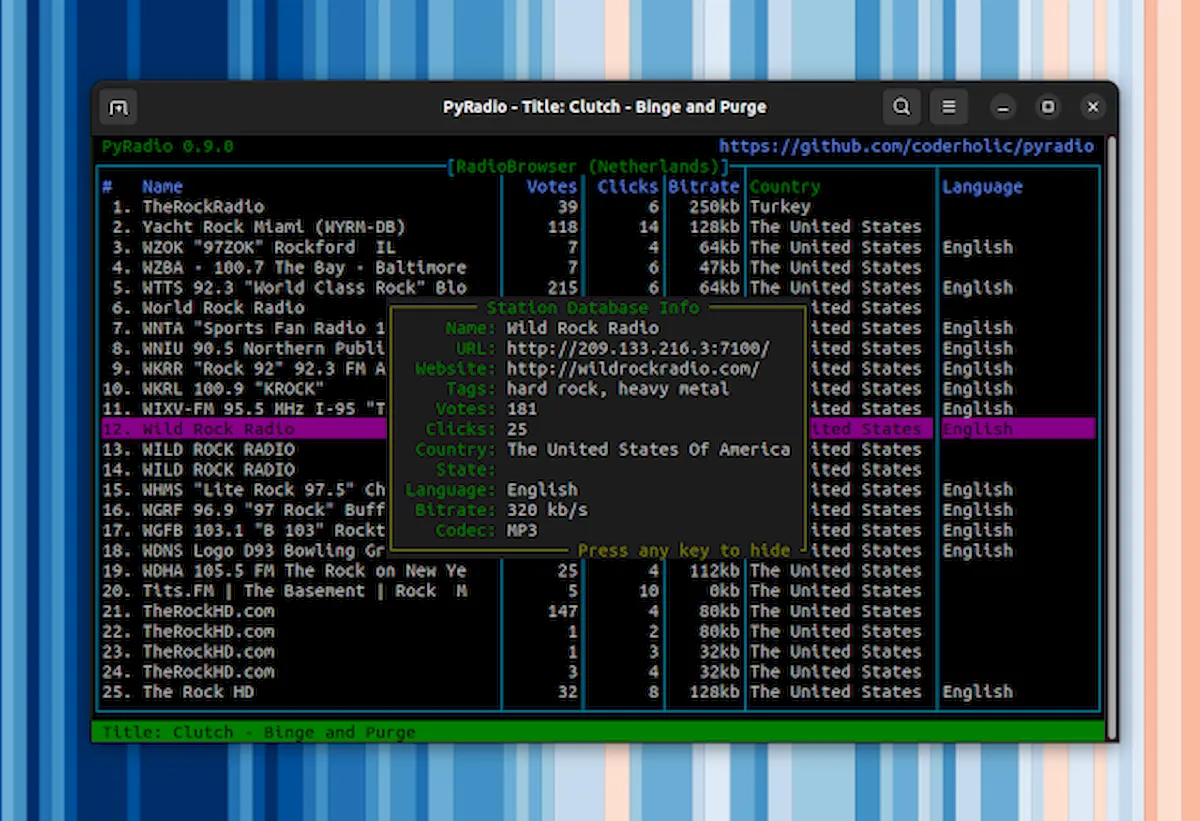Click the Language column header
The image size is (1200, 821).
coord(982,187)
